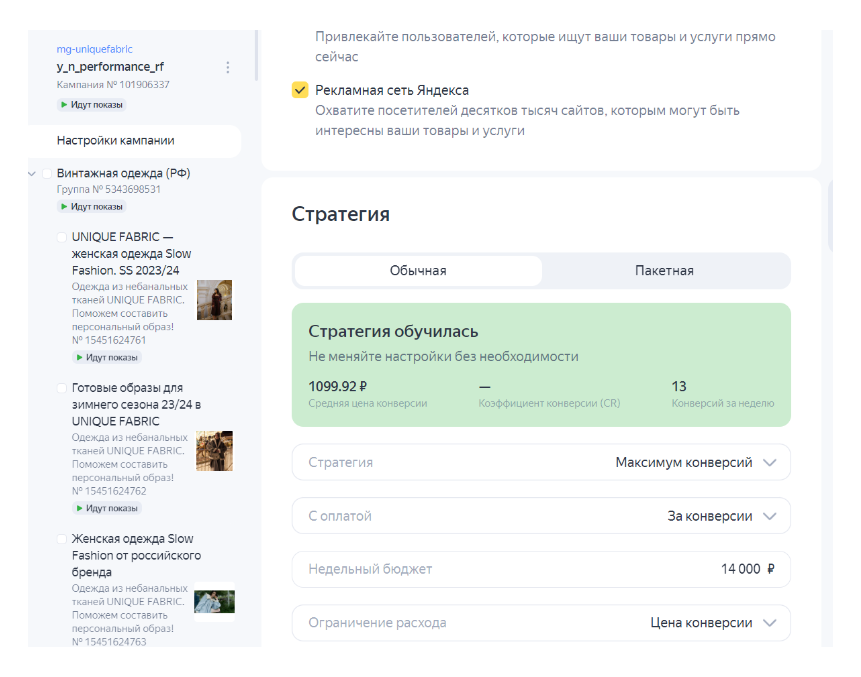
Task: Tick checkbox for UNIQUE FABRIC женская одежда ad
Action: tap(62, 238)
